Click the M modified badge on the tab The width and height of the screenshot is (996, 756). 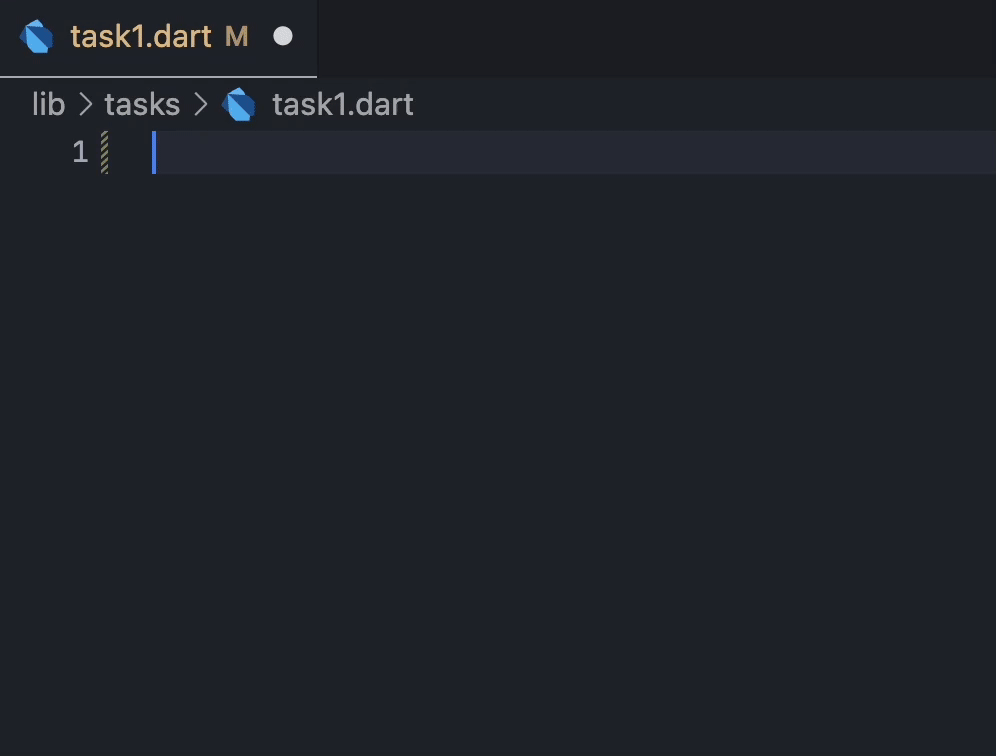click(x=236, y=37)
